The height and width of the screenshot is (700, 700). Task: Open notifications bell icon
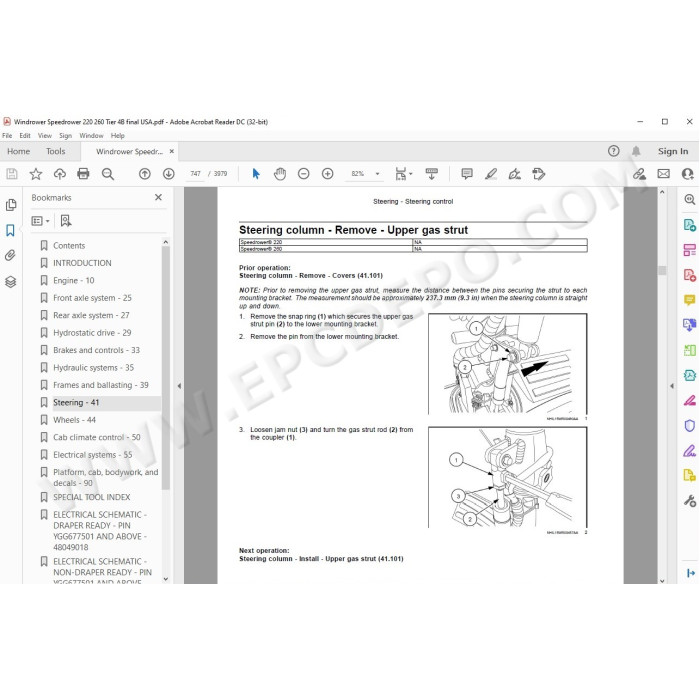[636, 151]
